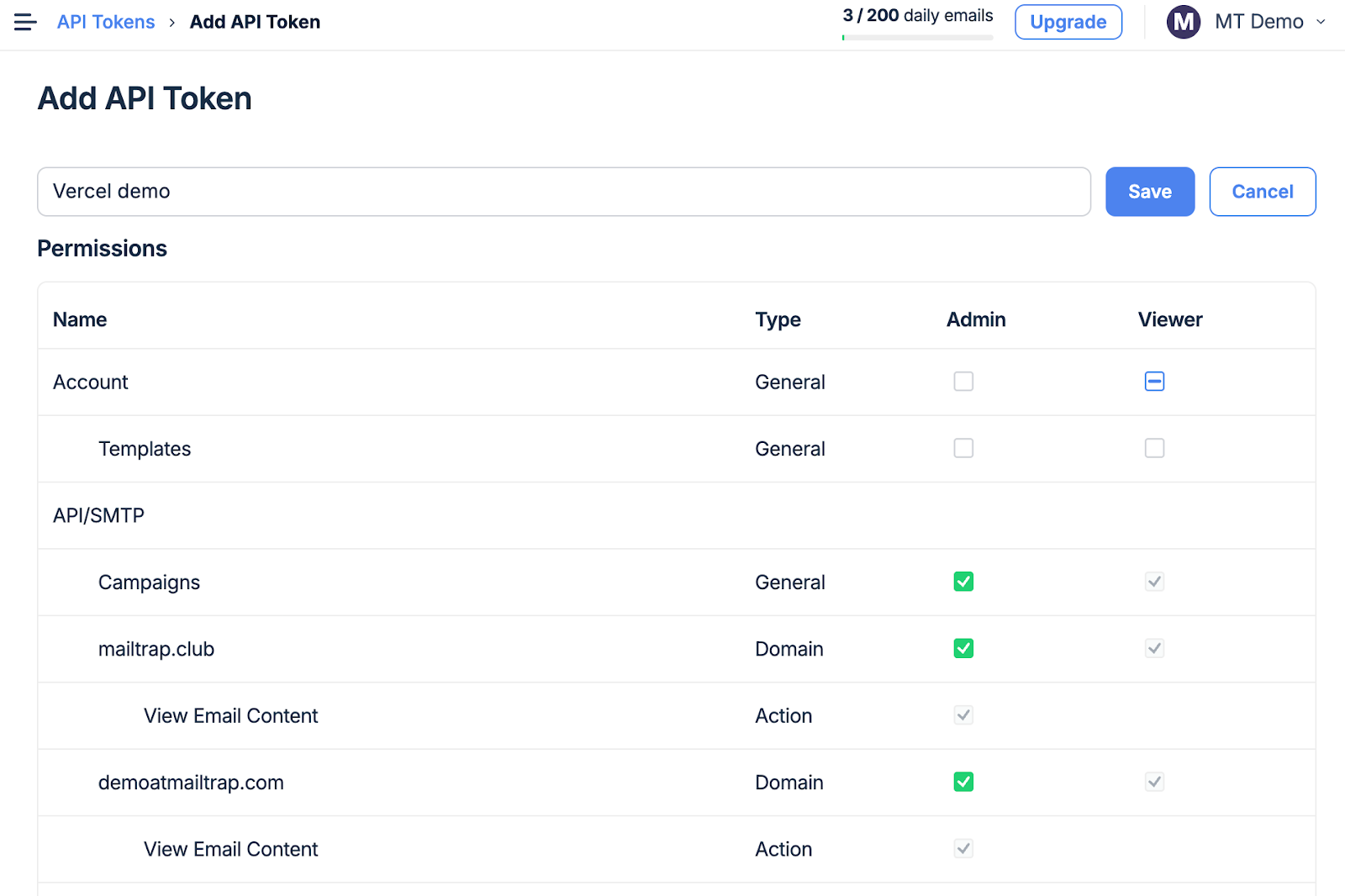Edit the token name field
This screenshot has width=1345, height=896.
pos(563,192)
